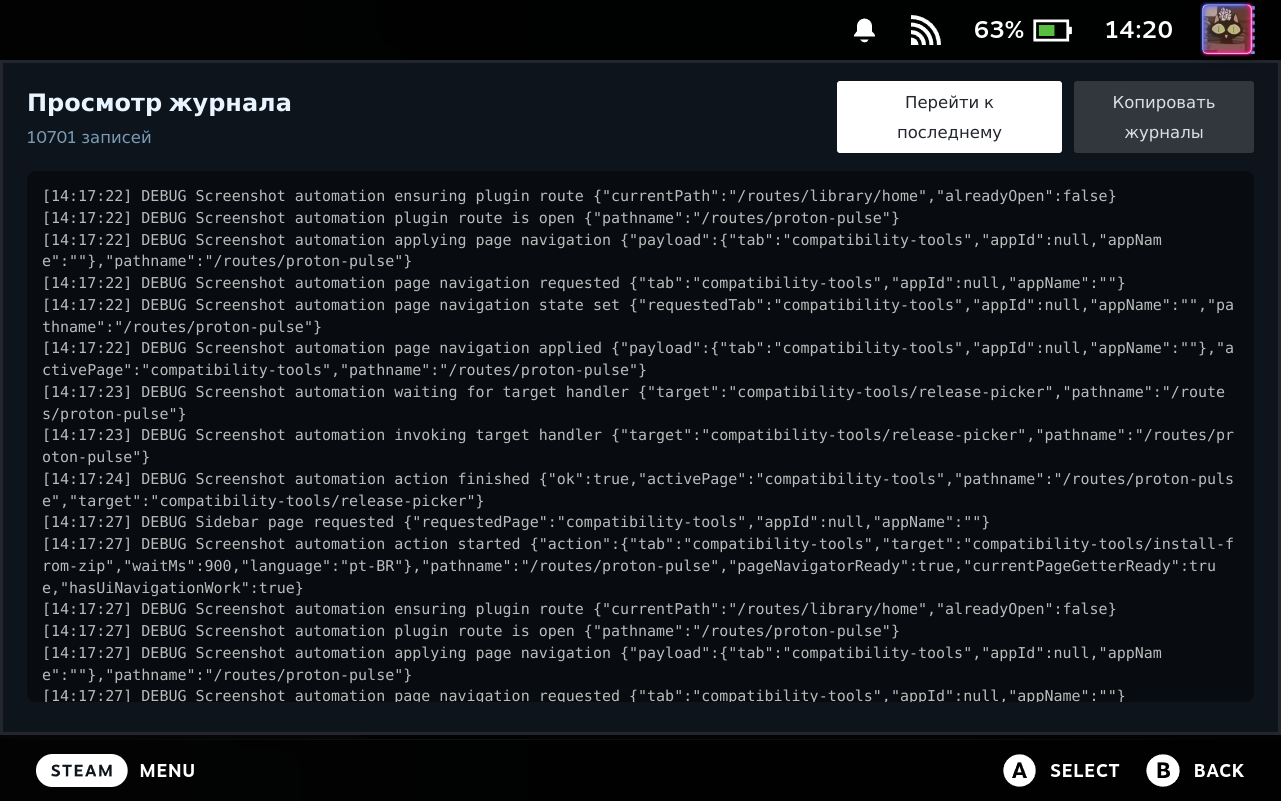Click log line "invoking target handler"
Image resolution: width=1281 pixels, height=801 pixels.
point(638,446)
